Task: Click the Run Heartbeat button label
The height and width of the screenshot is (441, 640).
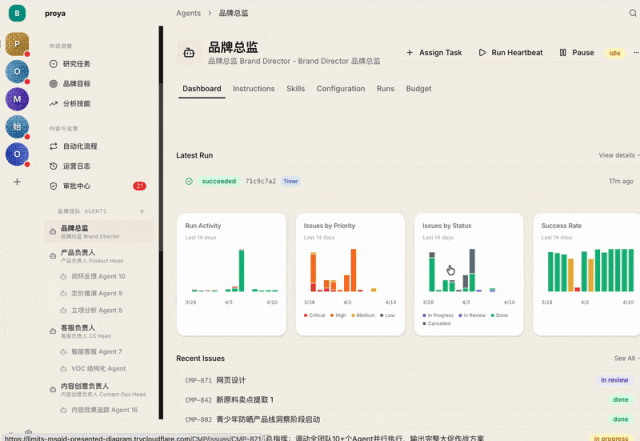Action: pos(517,53)
